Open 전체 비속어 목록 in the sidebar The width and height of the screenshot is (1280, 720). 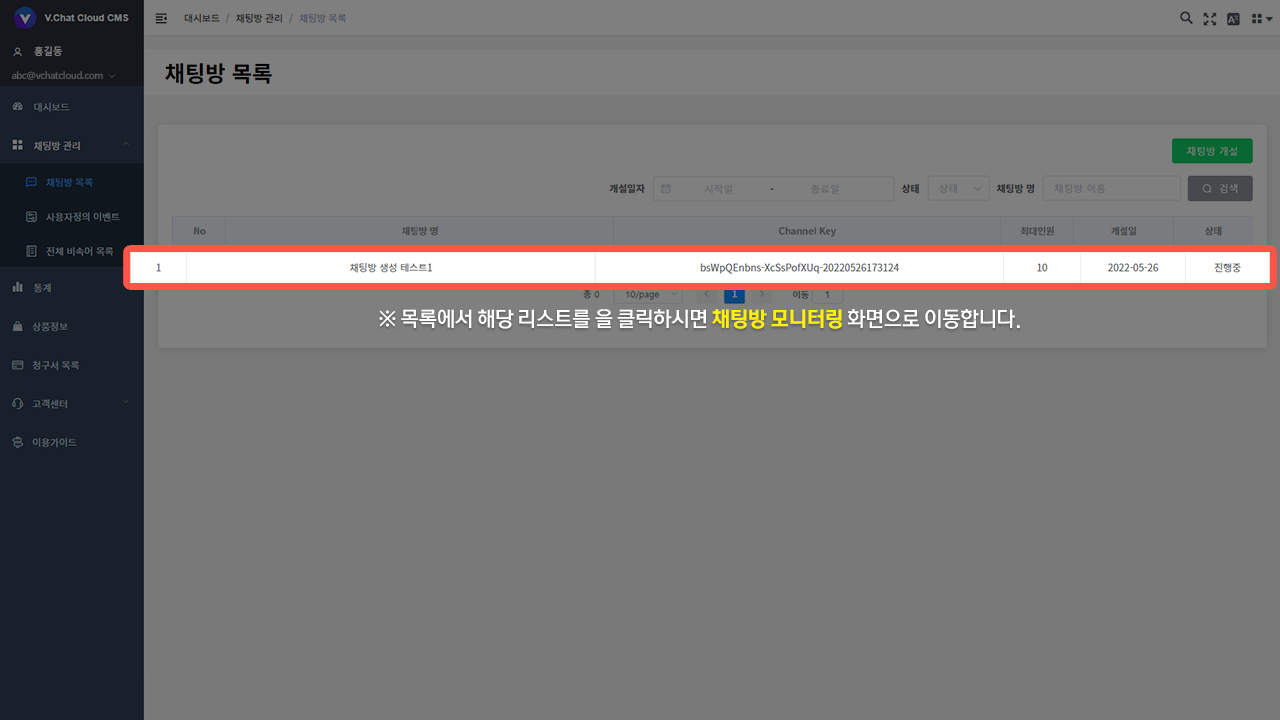click(72, 250)
